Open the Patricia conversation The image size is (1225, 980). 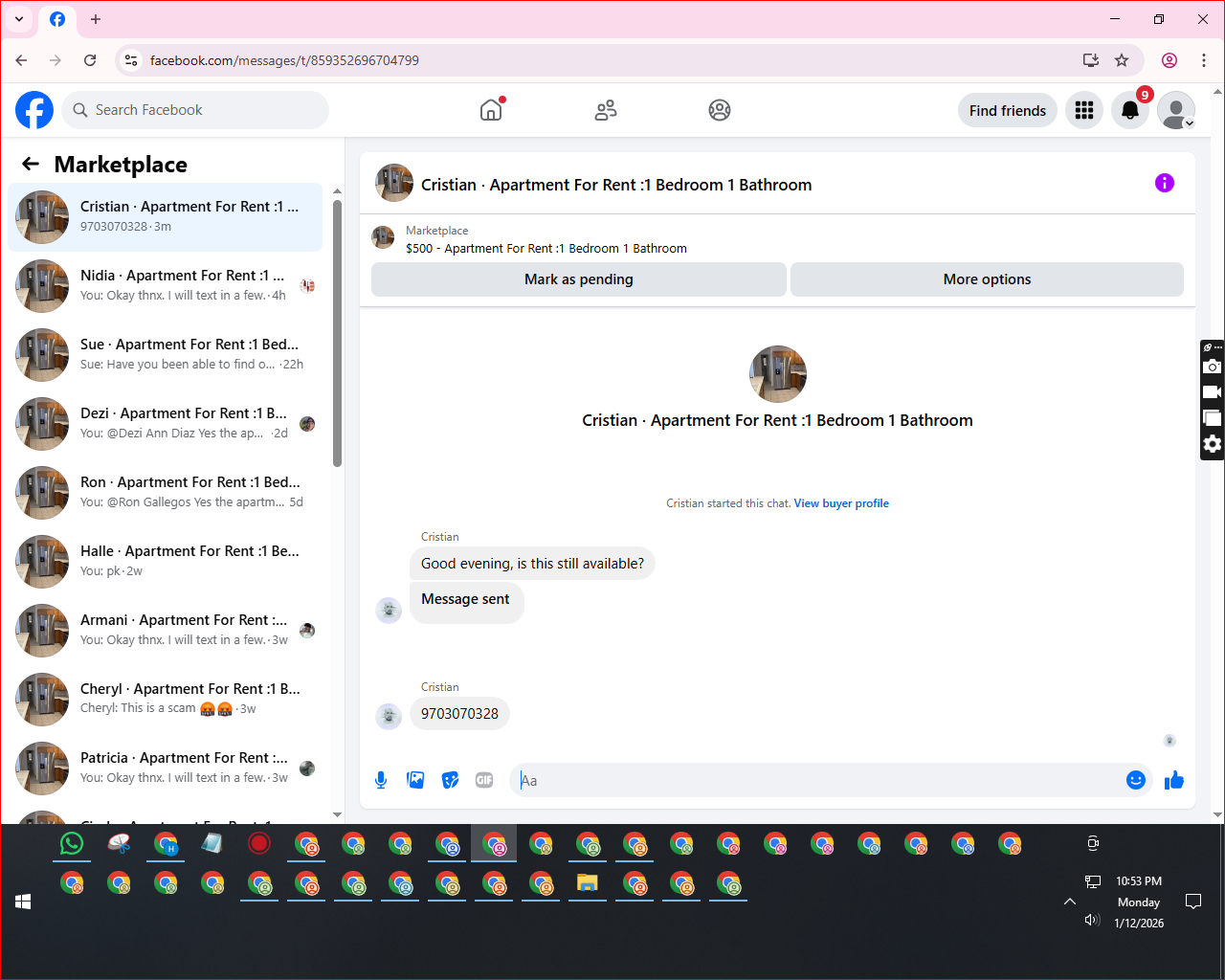coord(165,768)
